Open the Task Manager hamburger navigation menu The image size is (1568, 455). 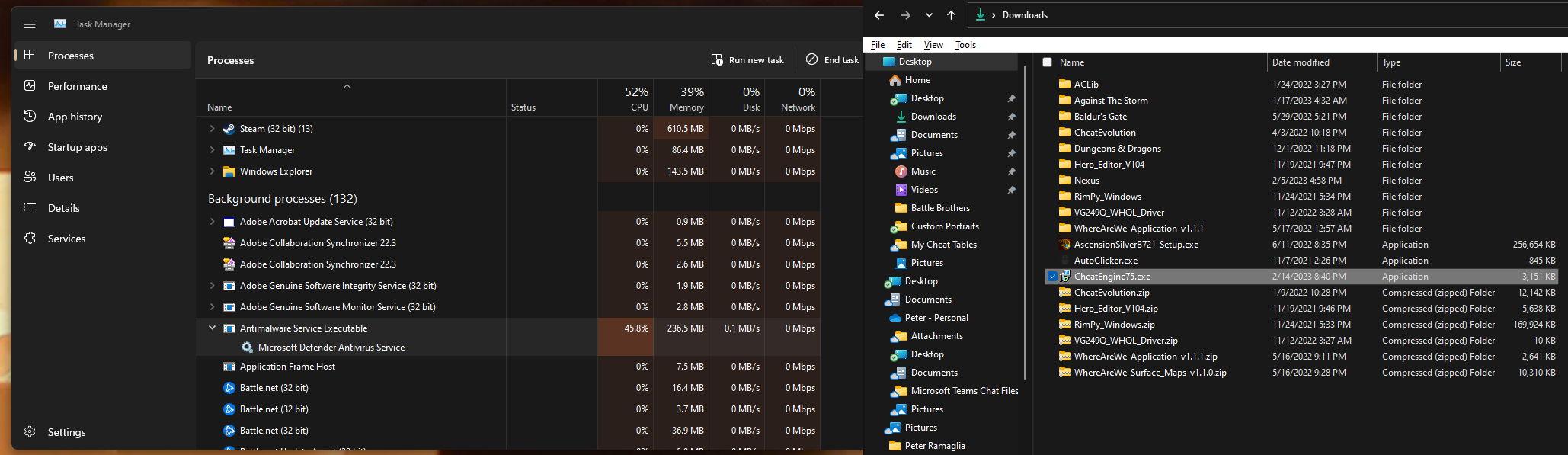(x=30, y=24)
